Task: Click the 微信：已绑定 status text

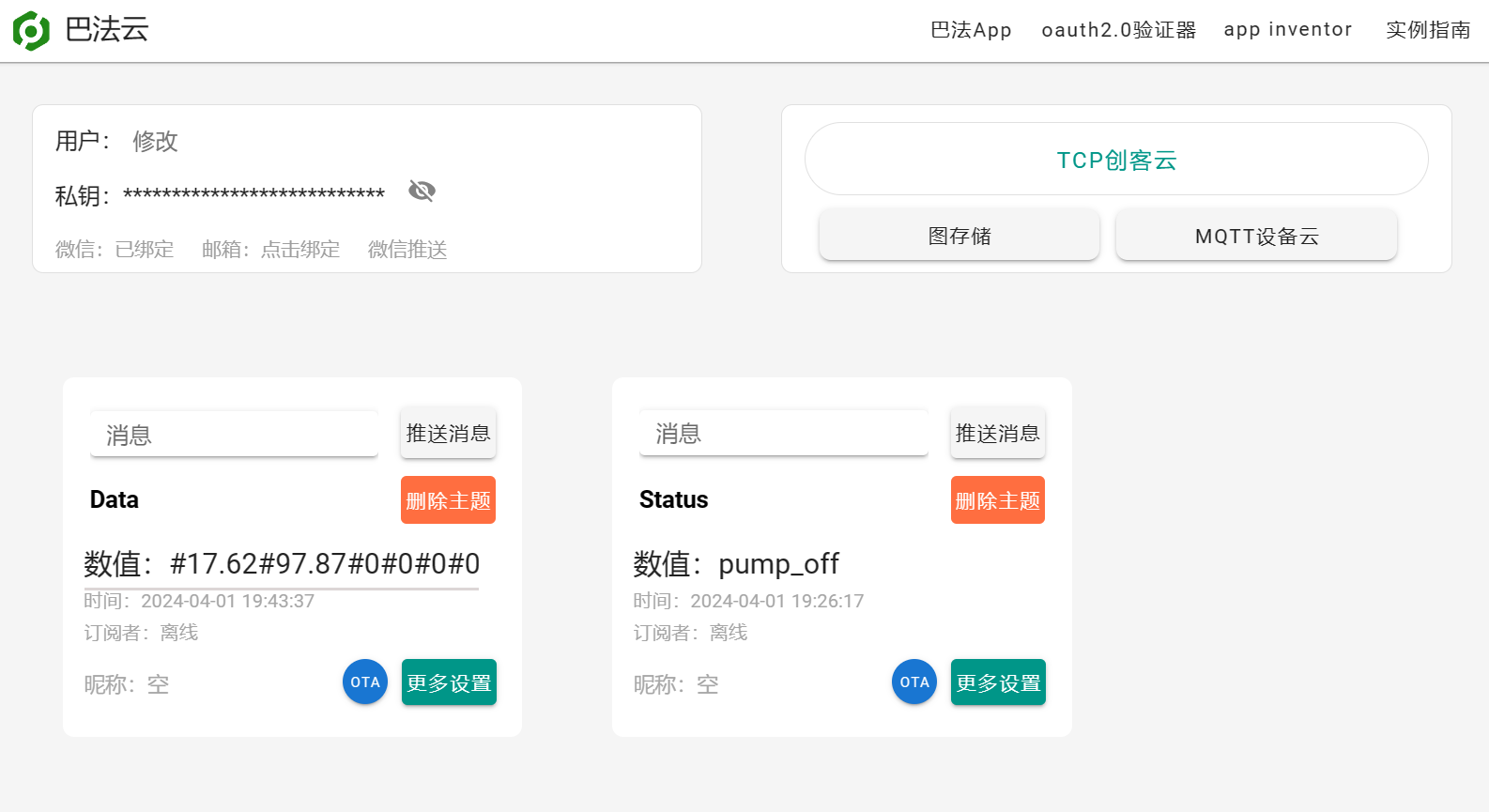Action: [115, 250]
